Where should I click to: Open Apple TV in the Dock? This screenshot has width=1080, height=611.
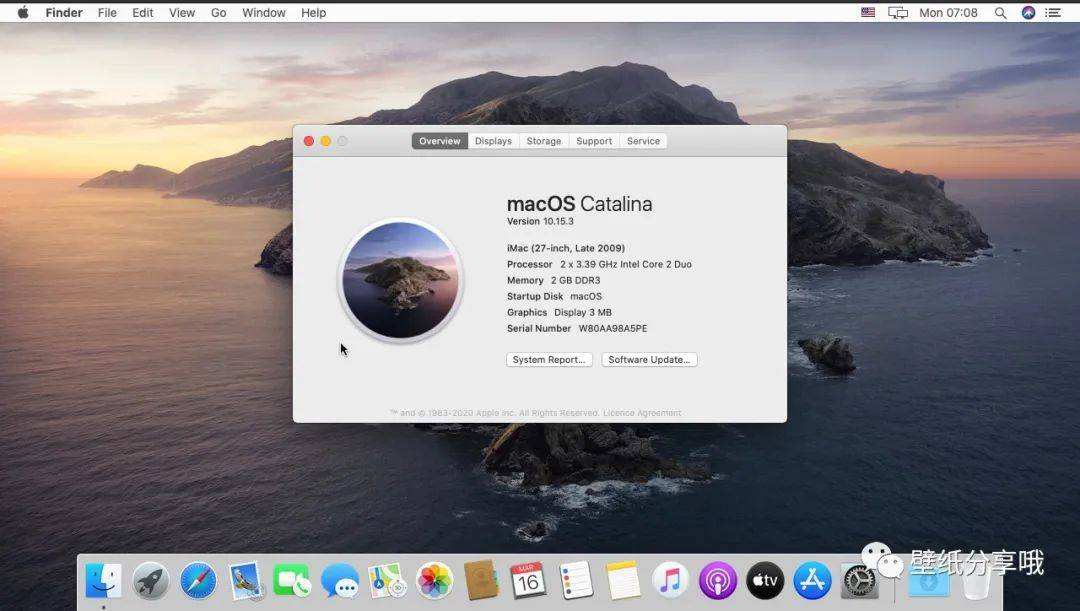tap(765, 580)
